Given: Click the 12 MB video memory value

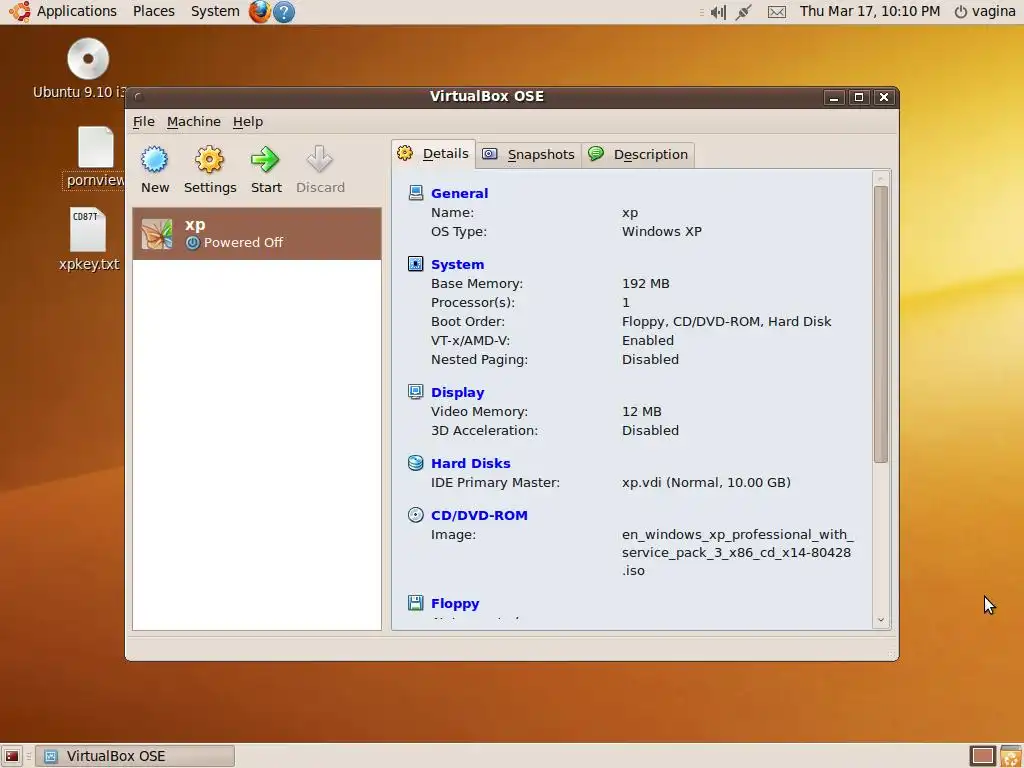Looking at the screenshot, I should pos(641,412).
